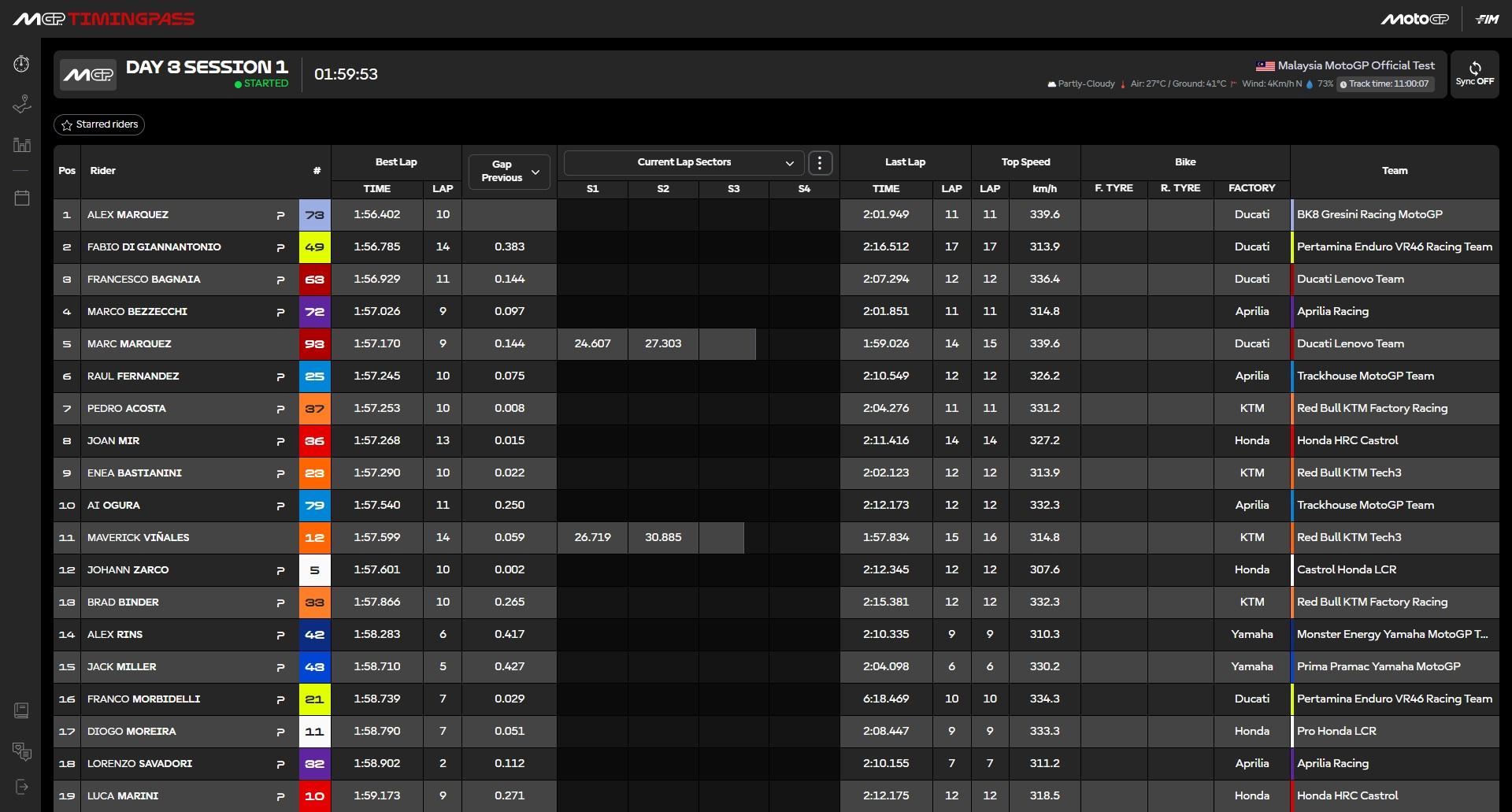Click the last lap time 6:18.469
The height and width of the screenshot is (812, 1512).
(886, 699)
